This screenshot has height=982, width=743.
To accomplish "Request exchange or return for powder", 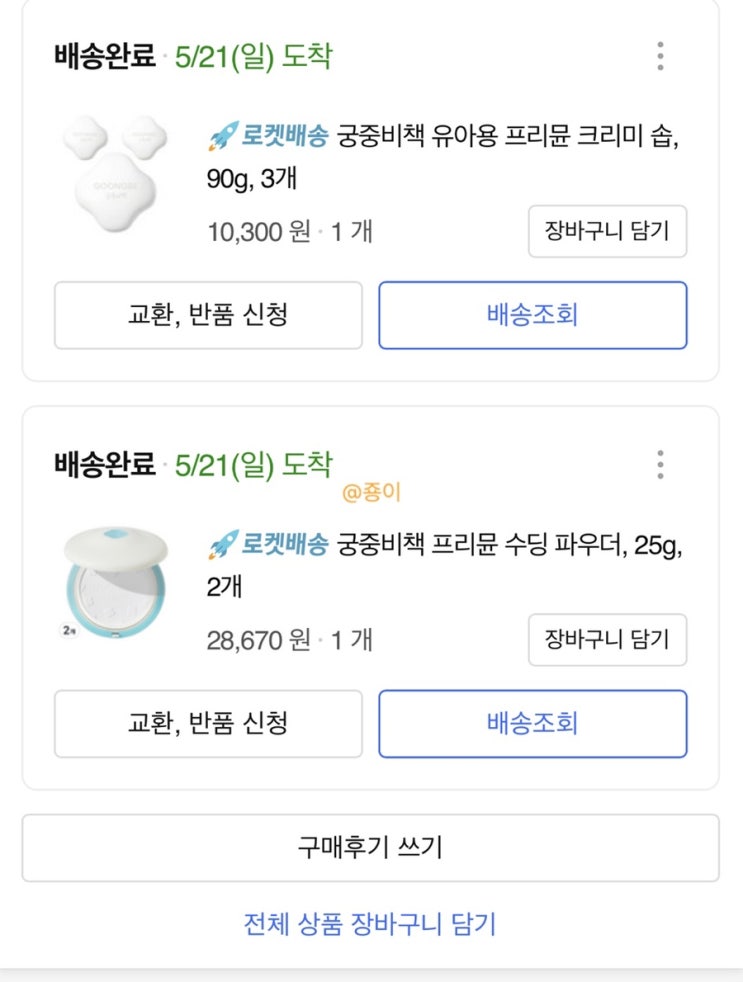I will (208, 724).
